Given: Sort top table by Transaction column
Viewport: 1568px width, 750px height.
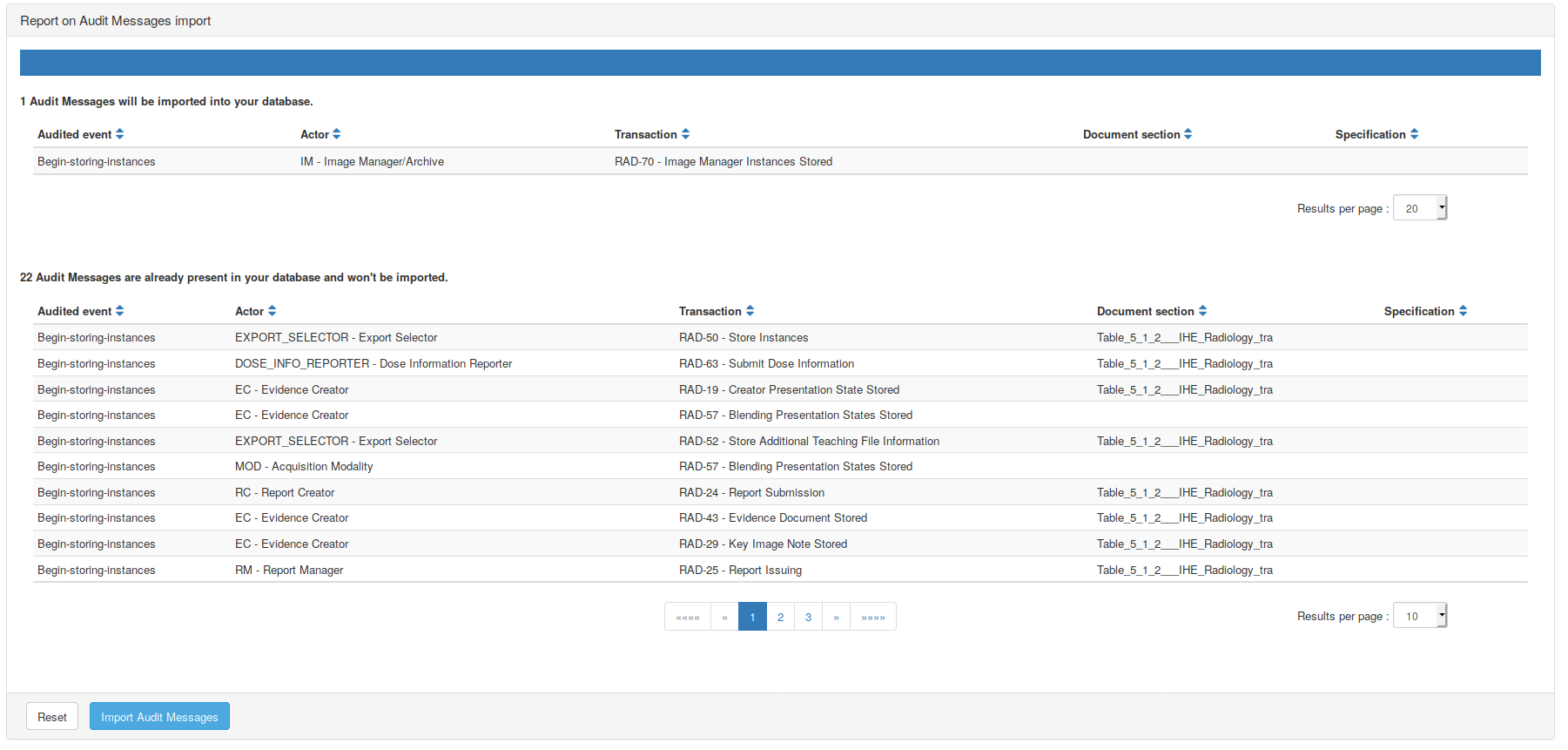Looking at the screenshot, I should [686, 134].
